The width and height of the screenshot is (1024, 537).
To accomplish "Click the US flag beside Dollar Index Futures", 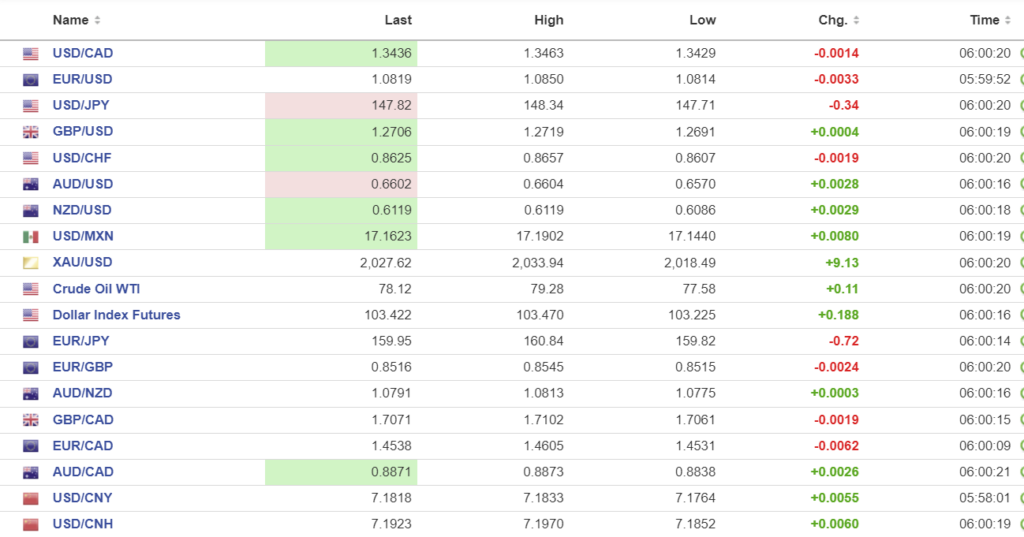I will click(31, 315).
